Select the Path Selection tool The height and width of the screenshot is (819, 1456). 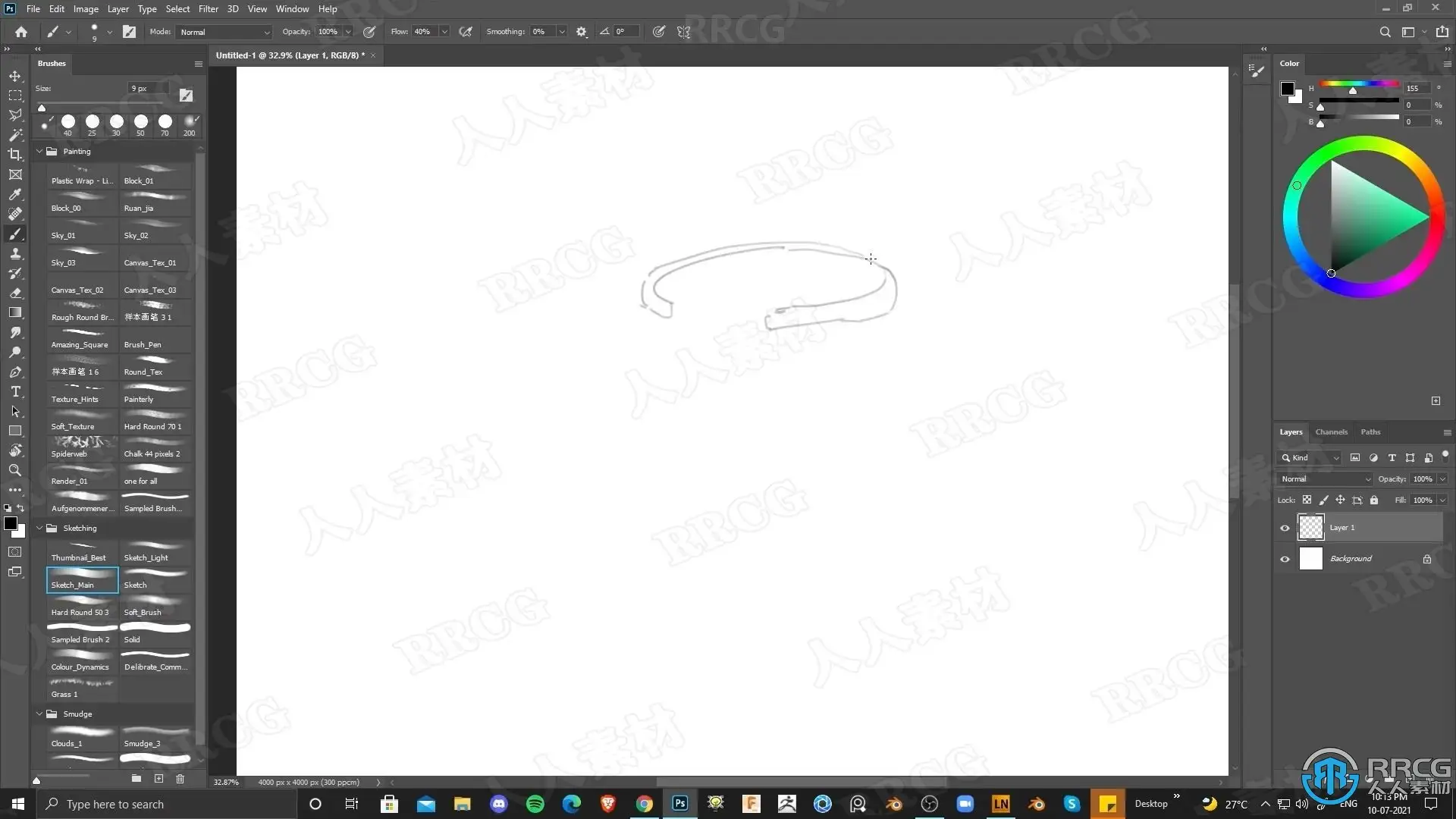pos(15,411)
